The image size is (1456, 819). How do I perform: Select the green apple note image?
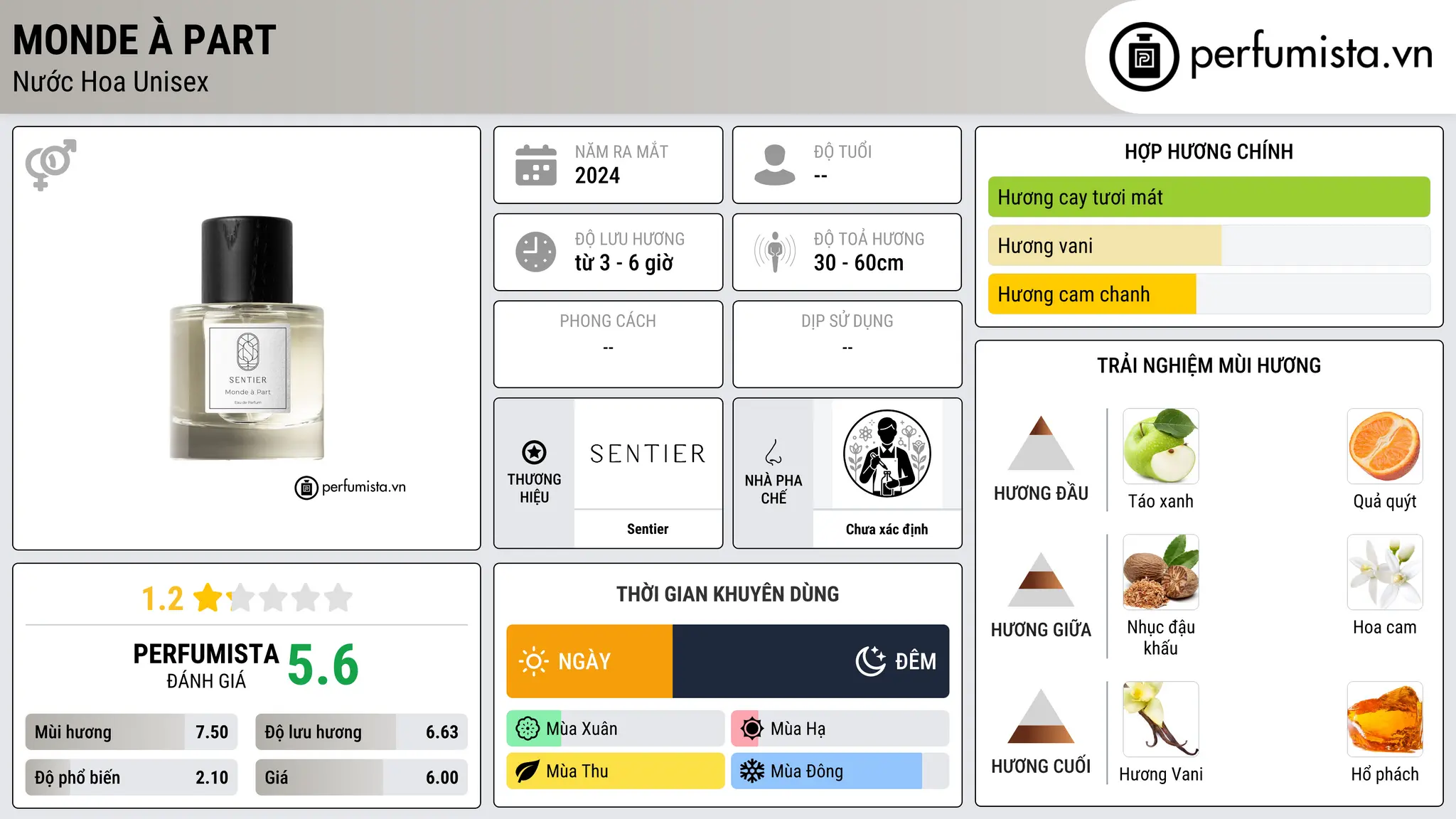pyautogui.click(x=1161, y=446)
